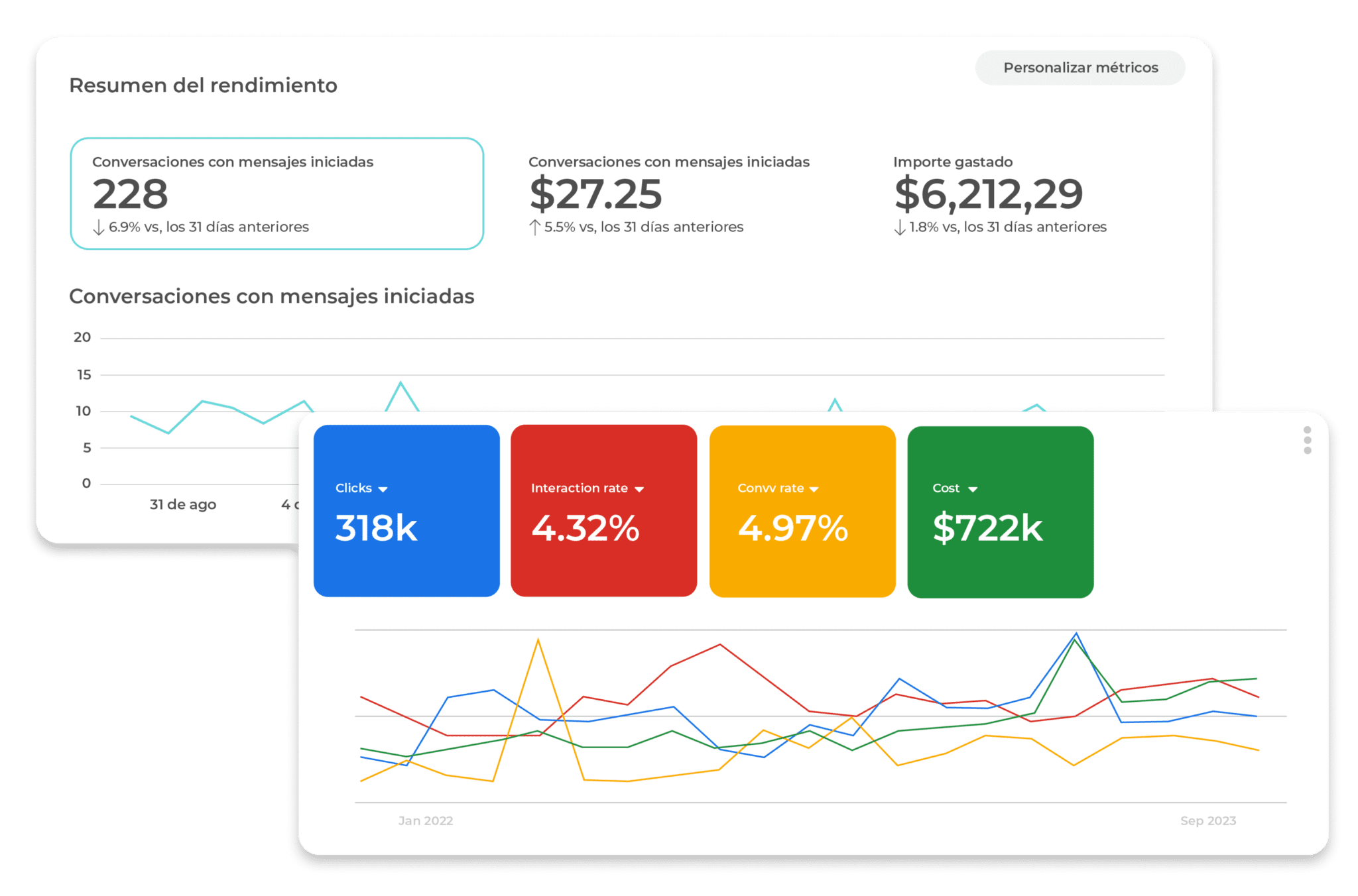
Task: Toggle selection of the 228 conversations card
Action: click(x=277, y=194)
